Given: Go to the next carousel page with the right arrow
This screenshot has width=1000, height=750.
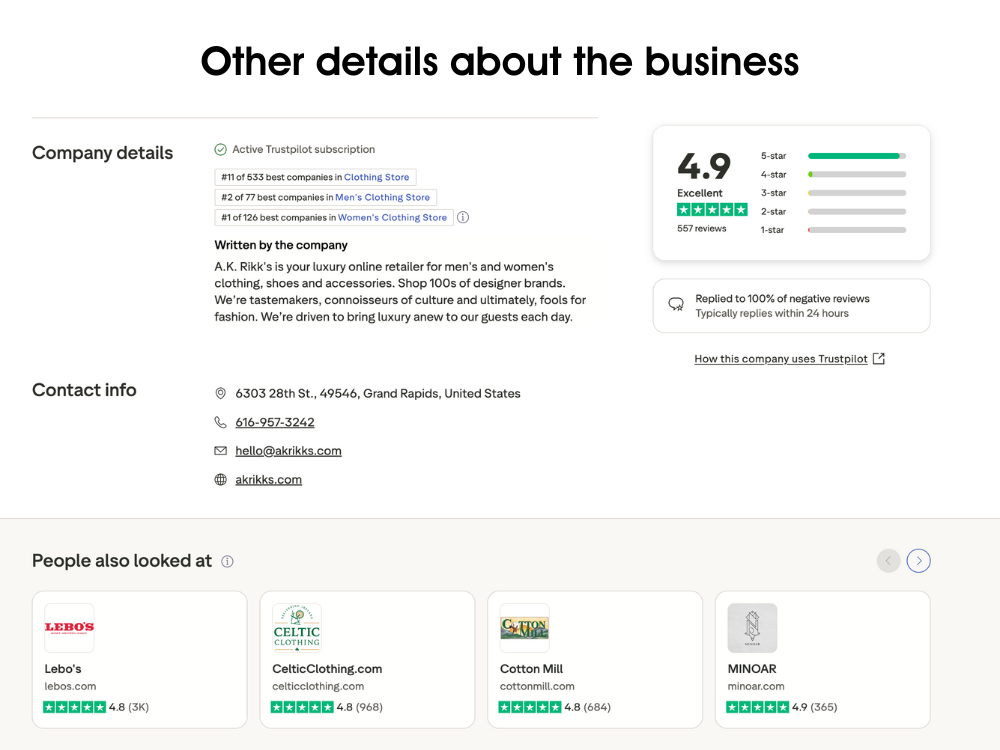Looking at the screenshot, I should 918,561.
